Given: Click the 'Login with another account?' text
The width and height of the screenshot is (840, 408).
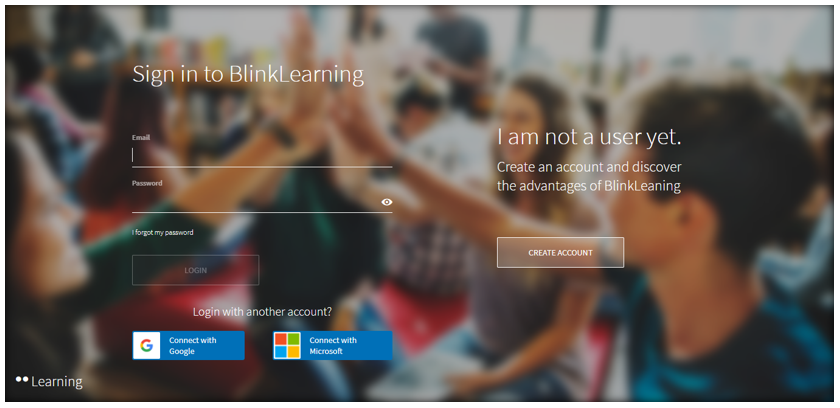Looking at the screenshot, I should (262, 311).
